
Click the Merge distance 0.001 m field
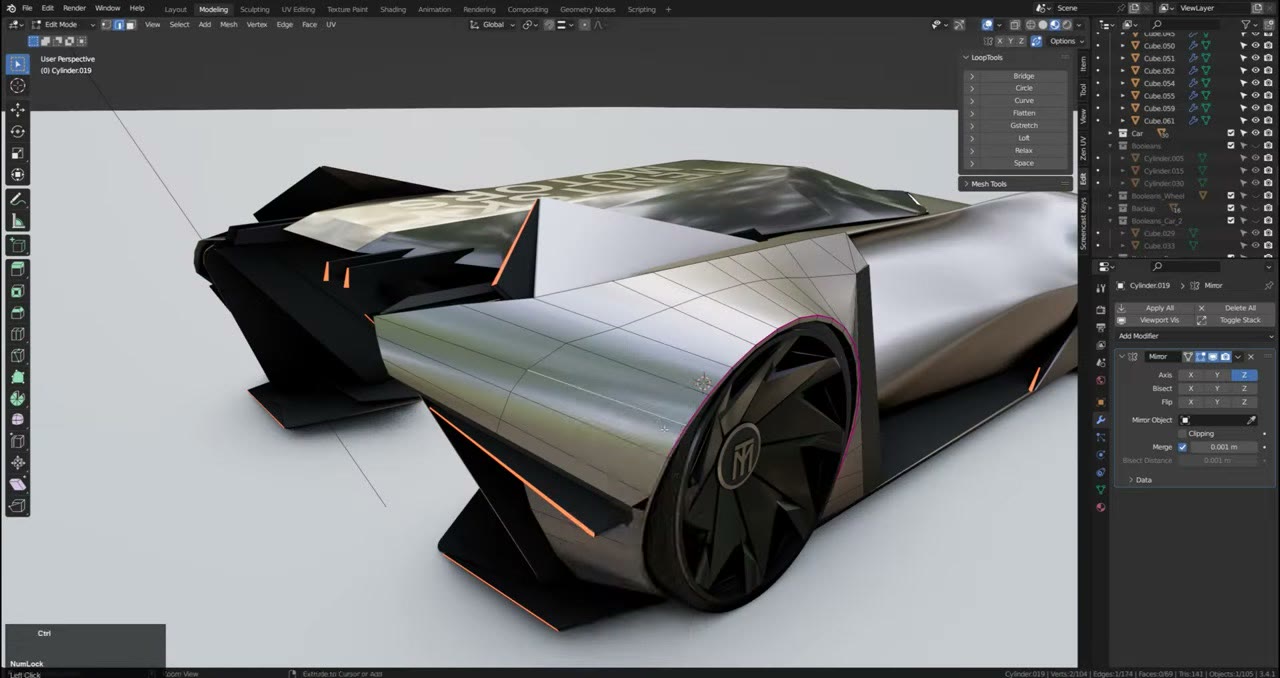pyautogui.click(x=1224, y=447)
